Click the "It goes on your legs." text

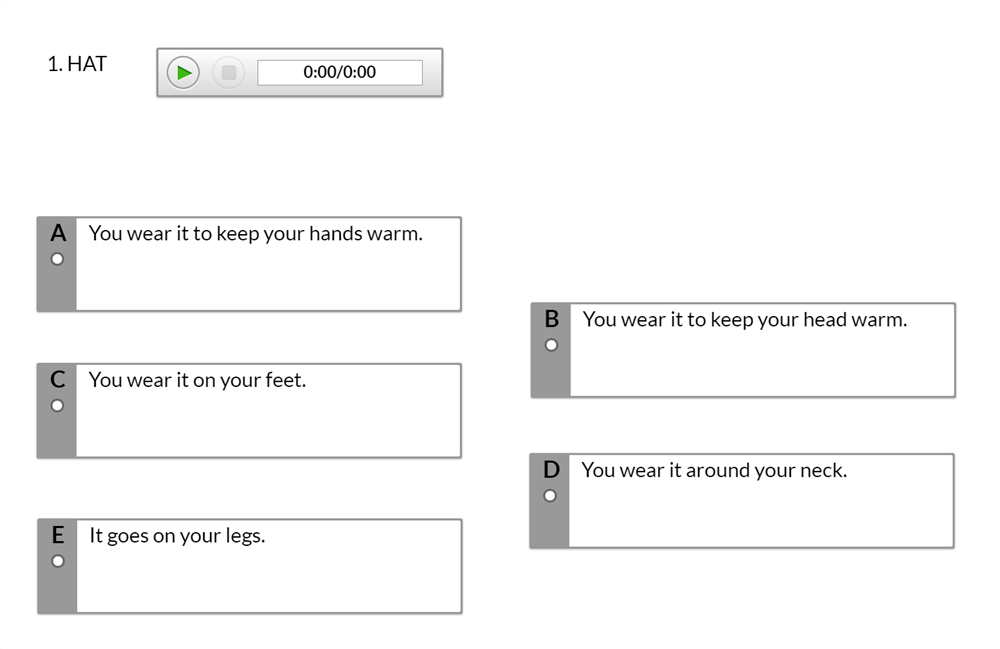coord(177,536)
